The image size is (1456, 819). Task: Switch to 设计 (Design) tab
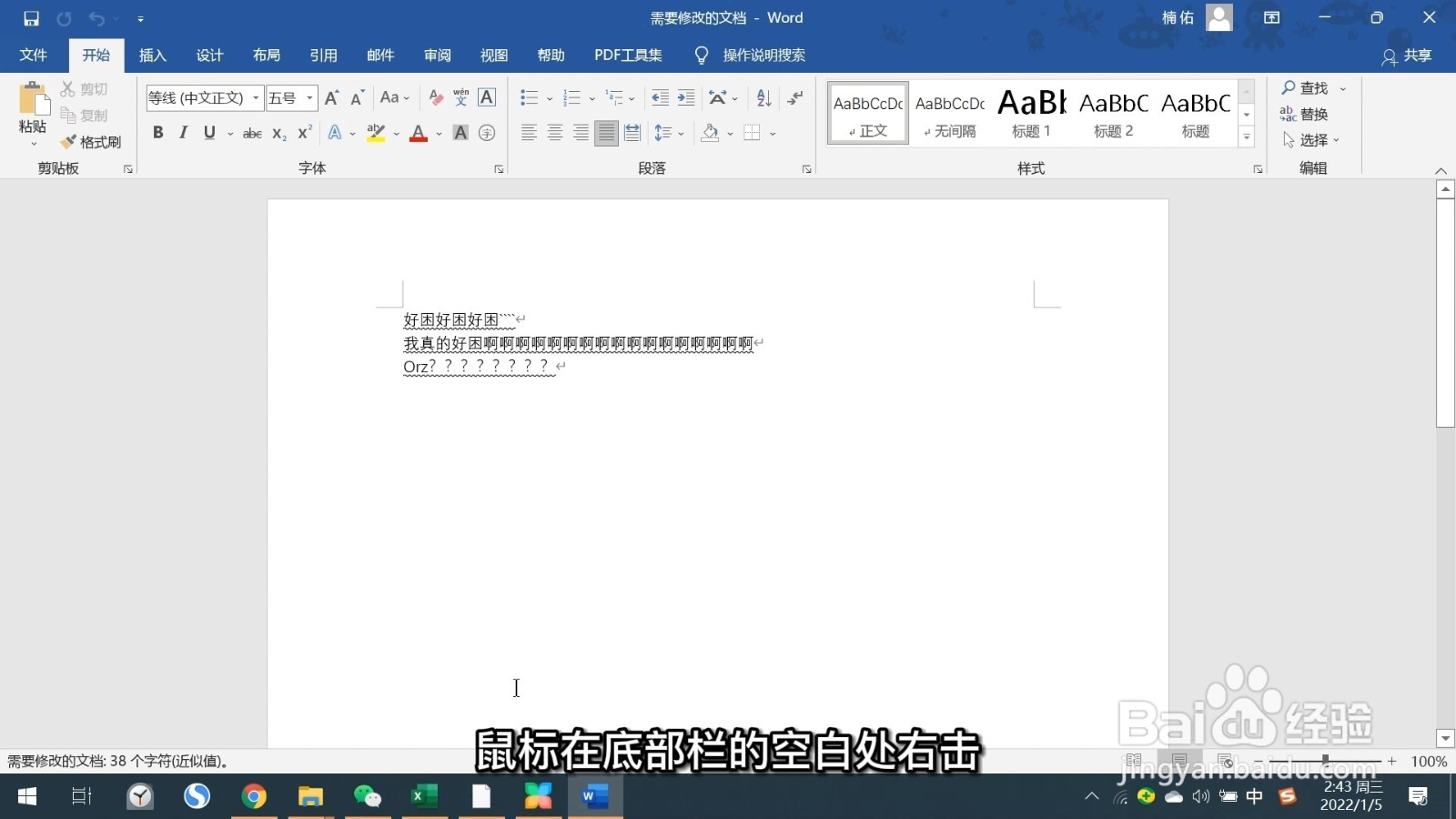point(209,56)
